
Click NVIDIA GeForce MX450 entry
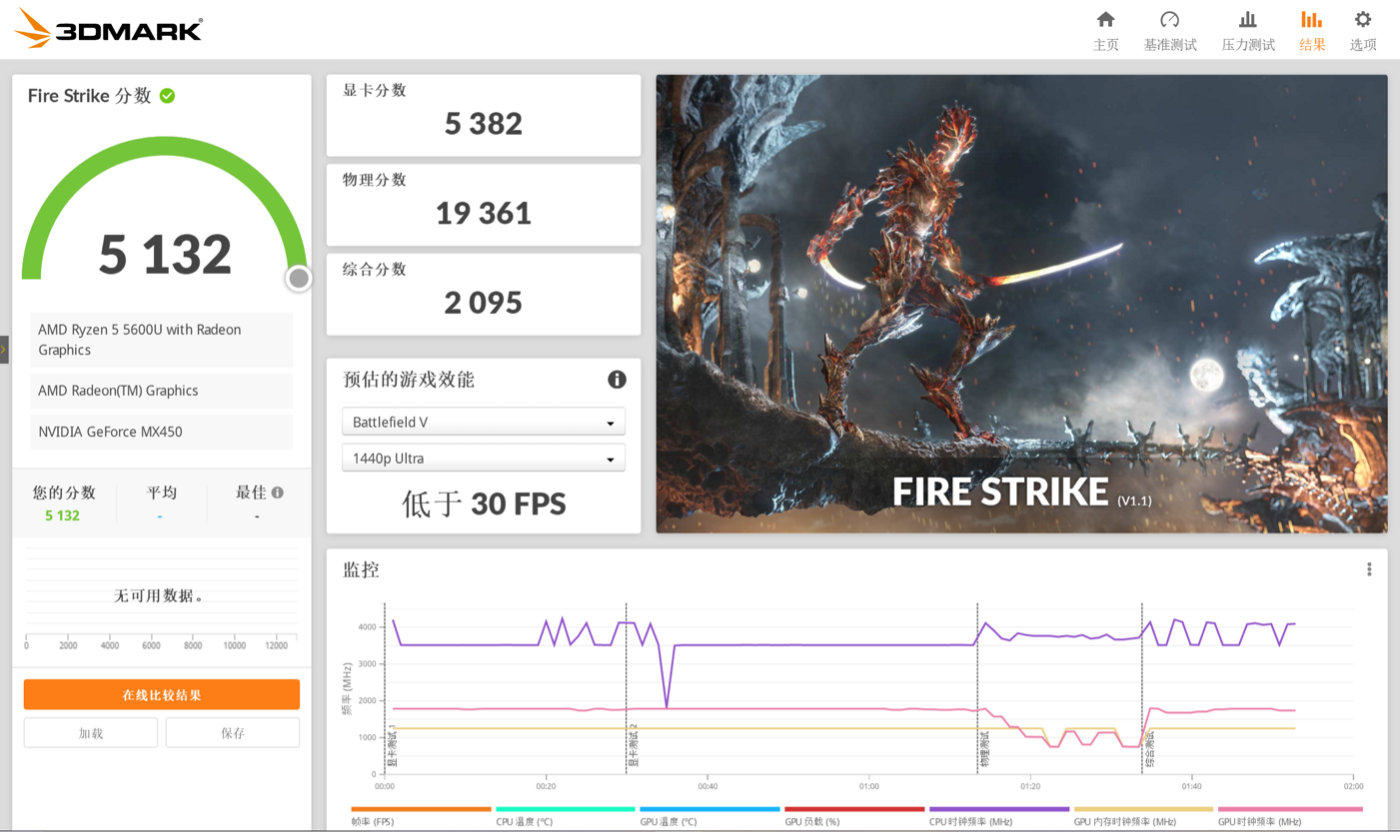[162, 432]
